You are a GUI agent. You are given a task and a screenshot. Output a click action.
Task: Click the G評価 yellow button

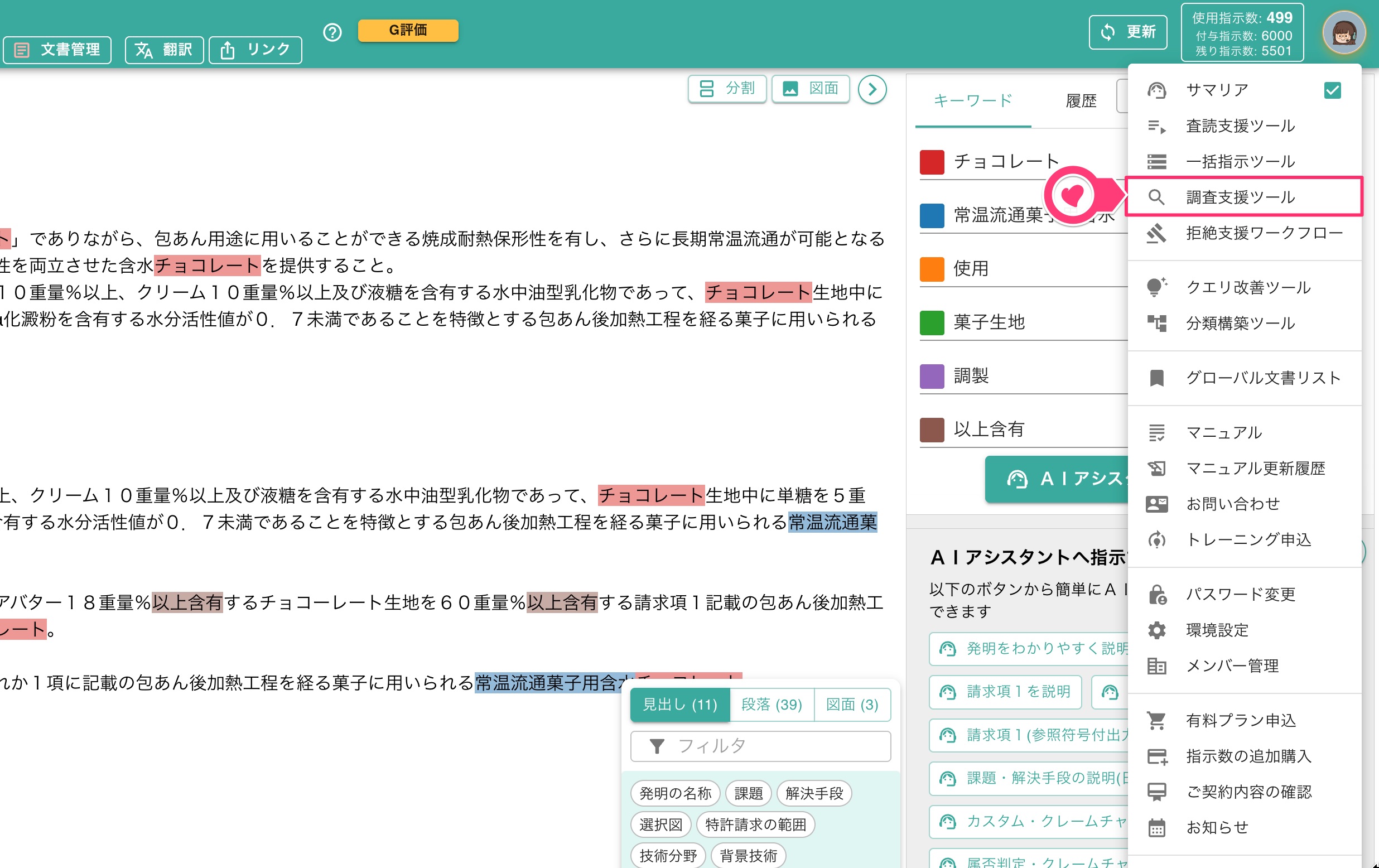click(408, 30)
